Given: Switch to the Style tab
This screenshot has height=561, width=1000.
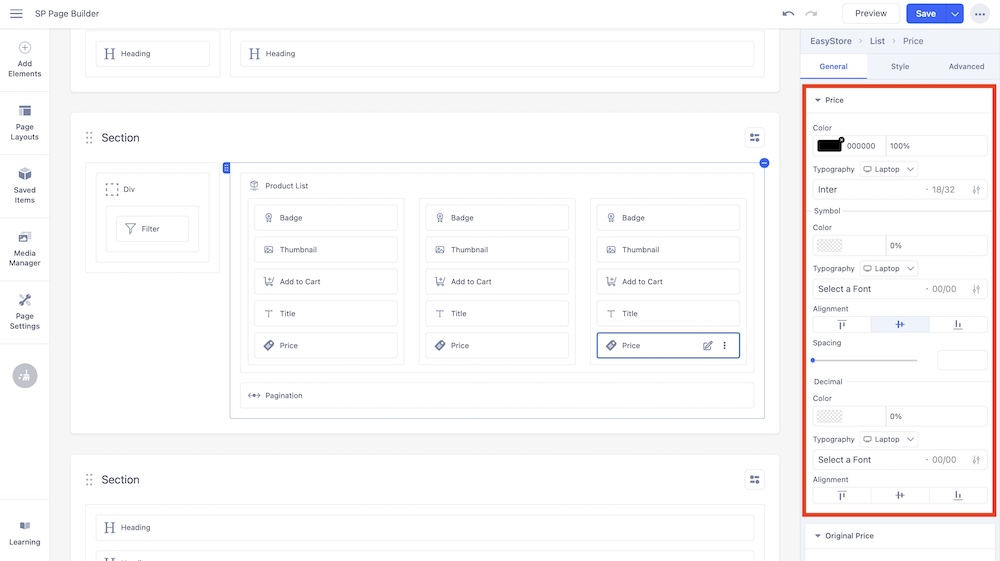Looking at the screenshot, I should [x=900, y=67].
